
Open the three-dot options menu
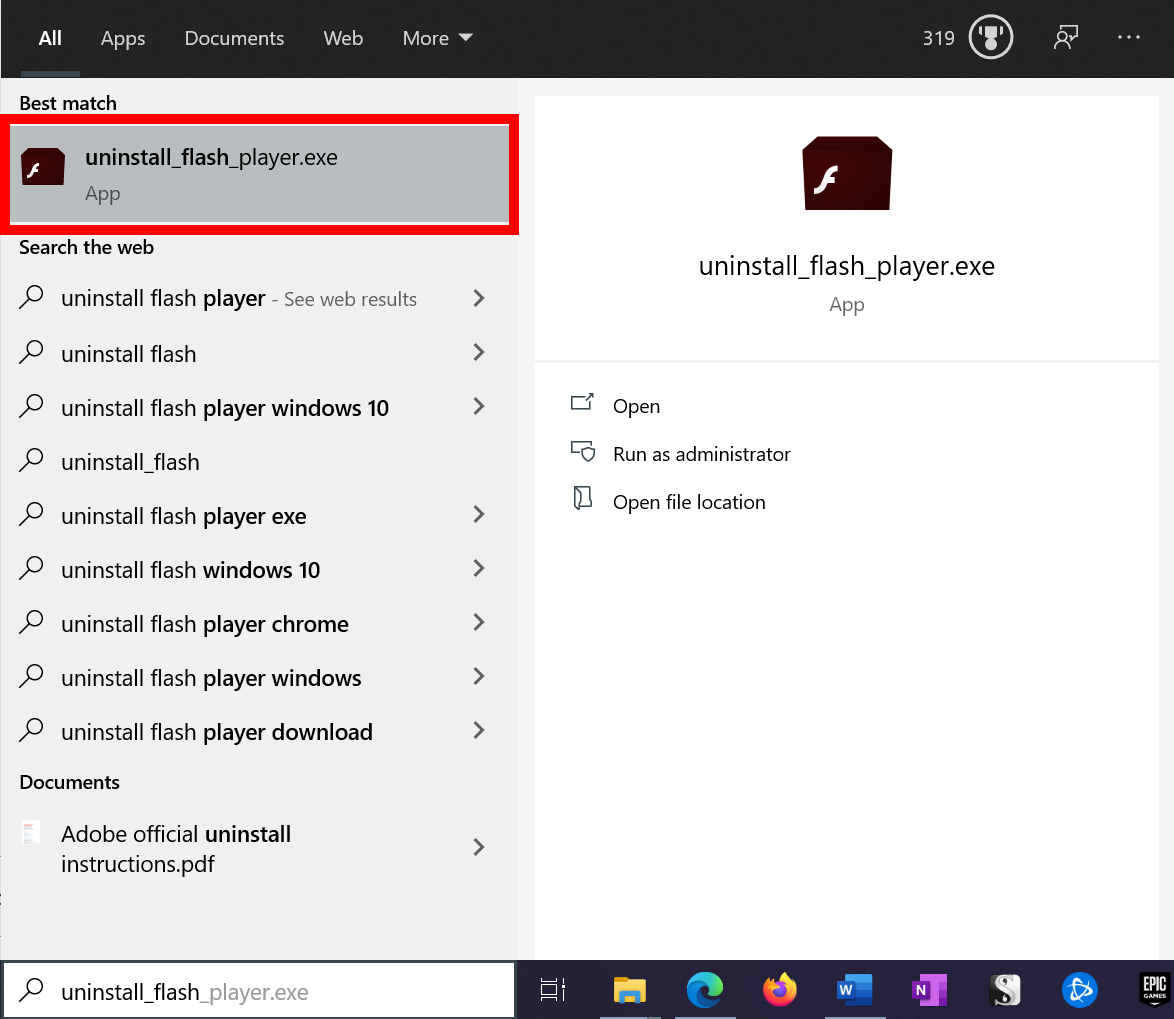click(x=1129, y=38)
